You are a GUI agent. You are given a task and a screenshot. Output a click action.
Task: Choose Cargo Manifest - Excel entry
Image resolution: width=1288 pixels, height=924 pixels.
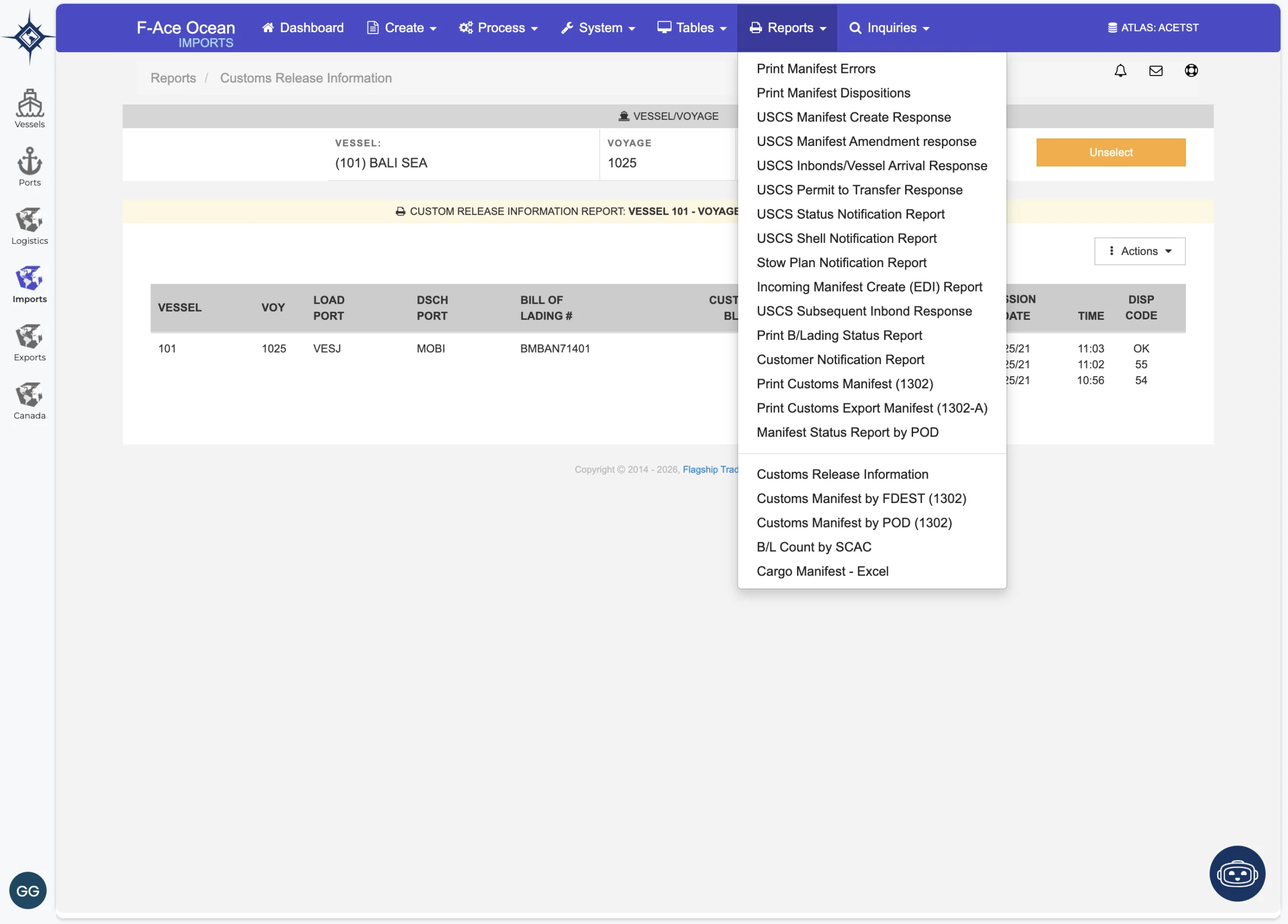pyautogui.click(x=822, y=571)
